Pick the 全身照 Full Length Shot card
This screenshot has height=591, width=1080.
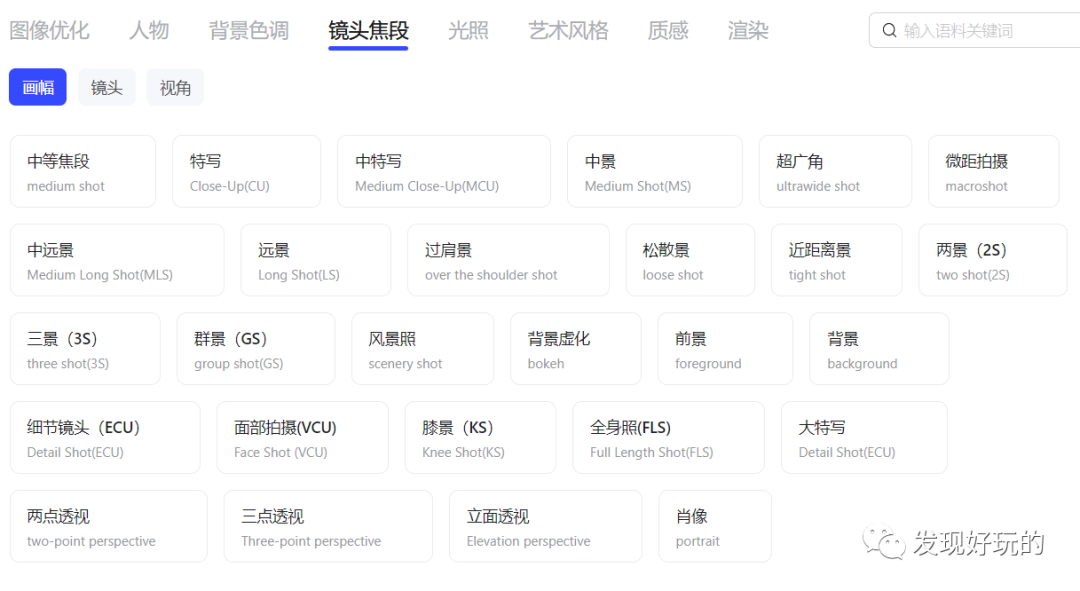[x=668, y=438]
